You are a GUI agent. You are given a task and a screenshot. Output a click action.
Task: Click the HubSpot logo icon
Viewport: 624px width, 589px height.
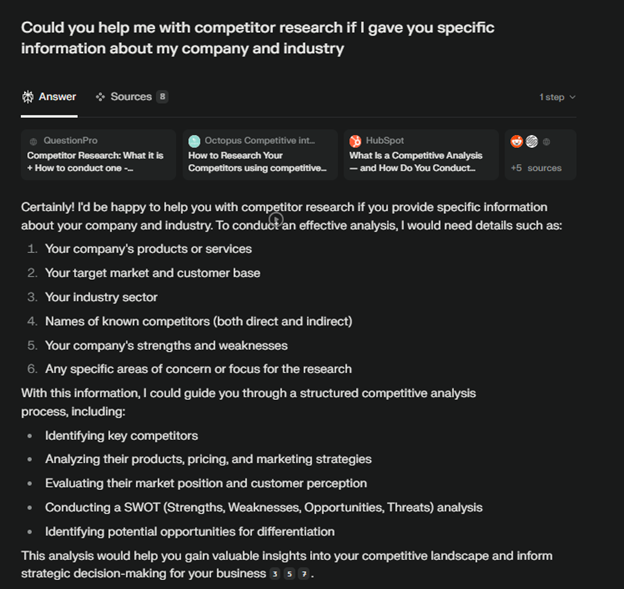356,142
